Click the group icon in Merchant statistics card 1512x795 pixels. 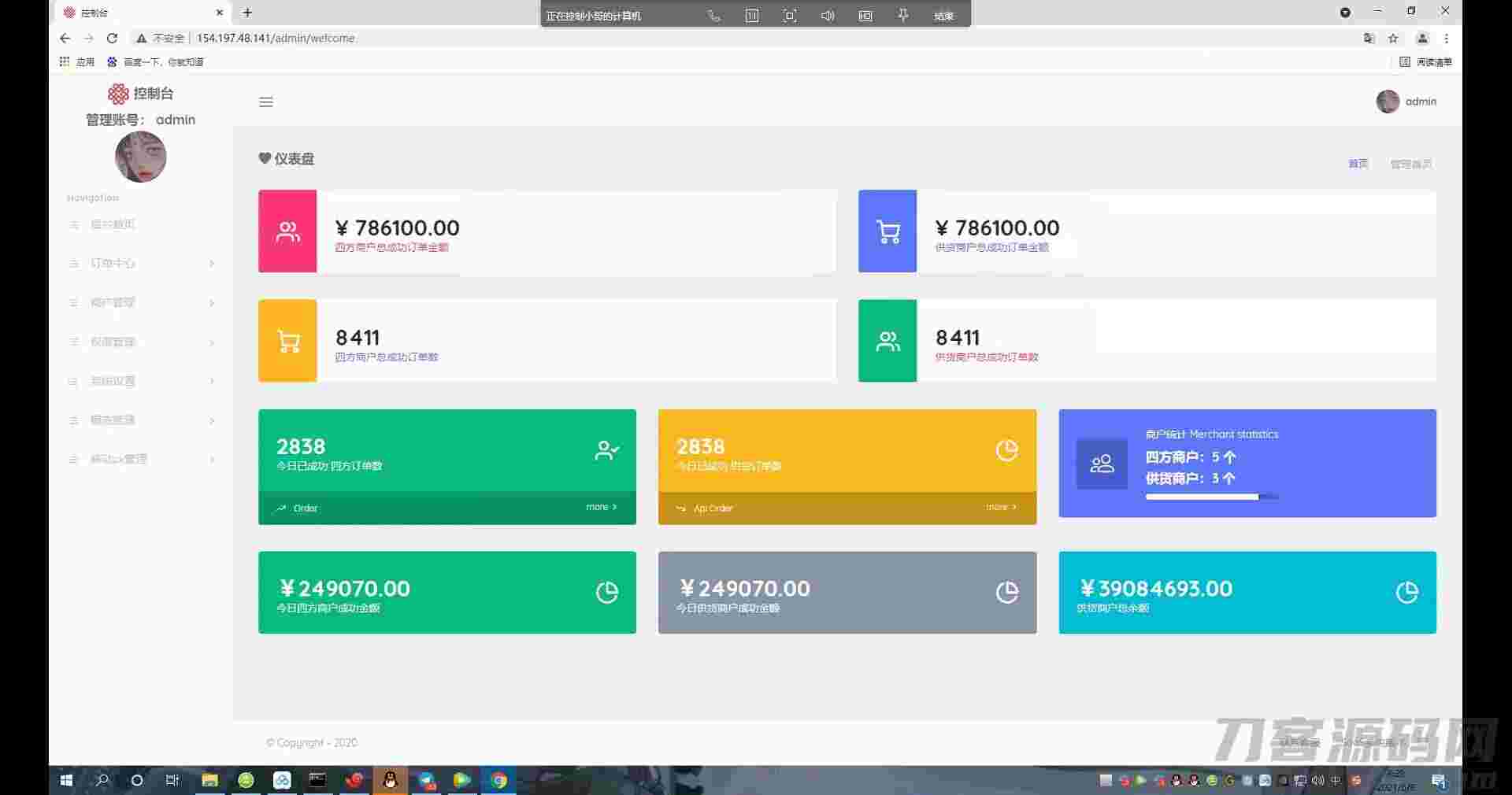pos(1102,464)
